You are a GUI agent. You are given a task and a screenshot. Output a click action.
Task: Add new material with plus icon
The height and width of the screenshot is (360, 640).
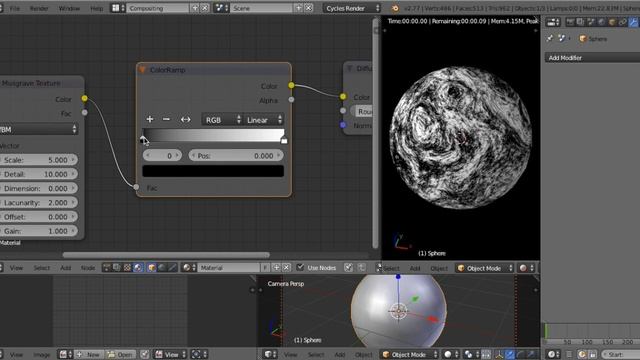pyautogui.click(x=276, y=268)
